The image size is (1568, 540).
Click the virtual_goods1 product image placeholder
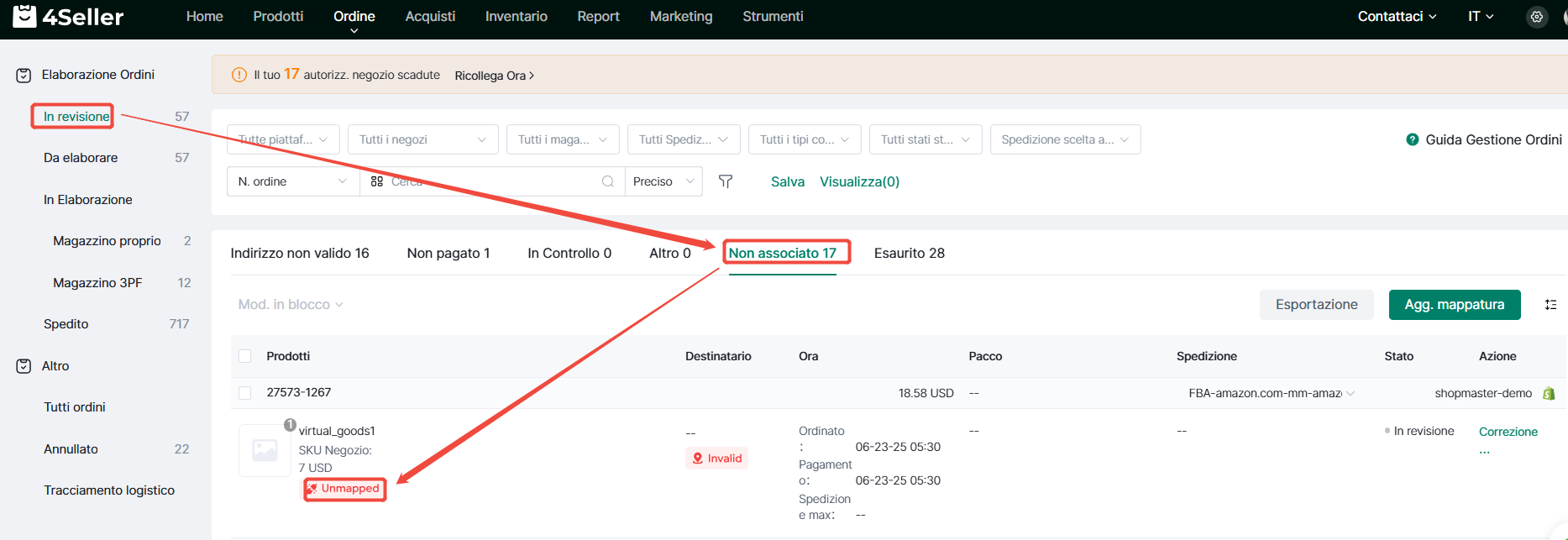pyautogui.click(x=265, y=450)
